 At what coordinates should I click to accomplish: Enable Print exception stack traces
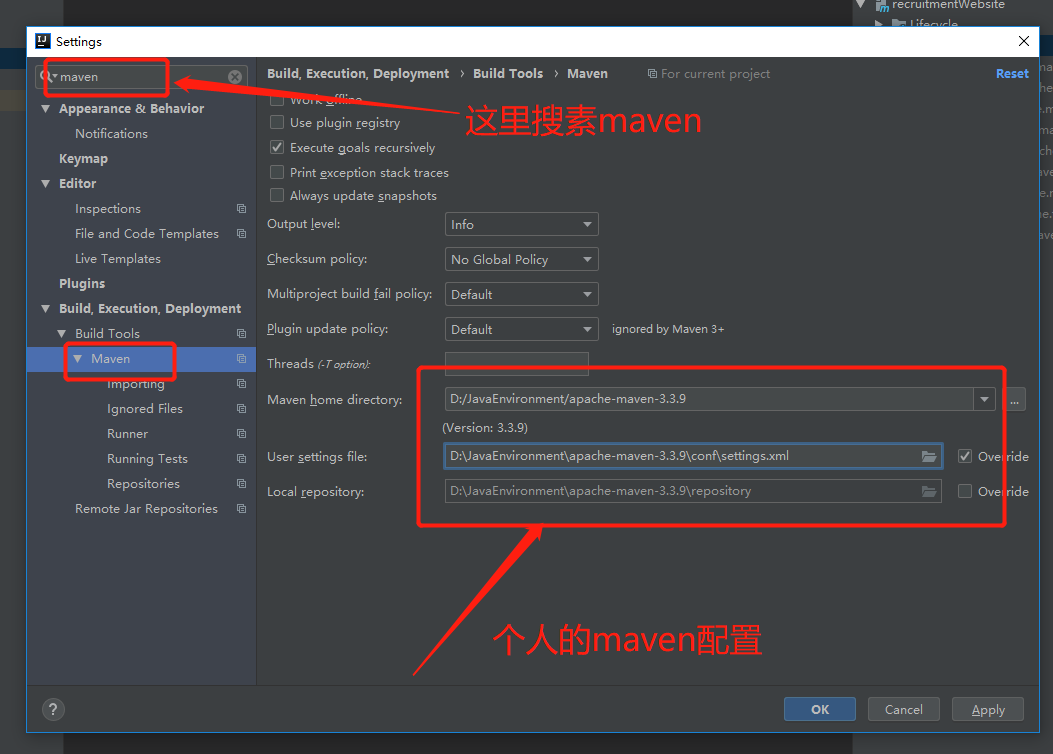click(277, 172)
